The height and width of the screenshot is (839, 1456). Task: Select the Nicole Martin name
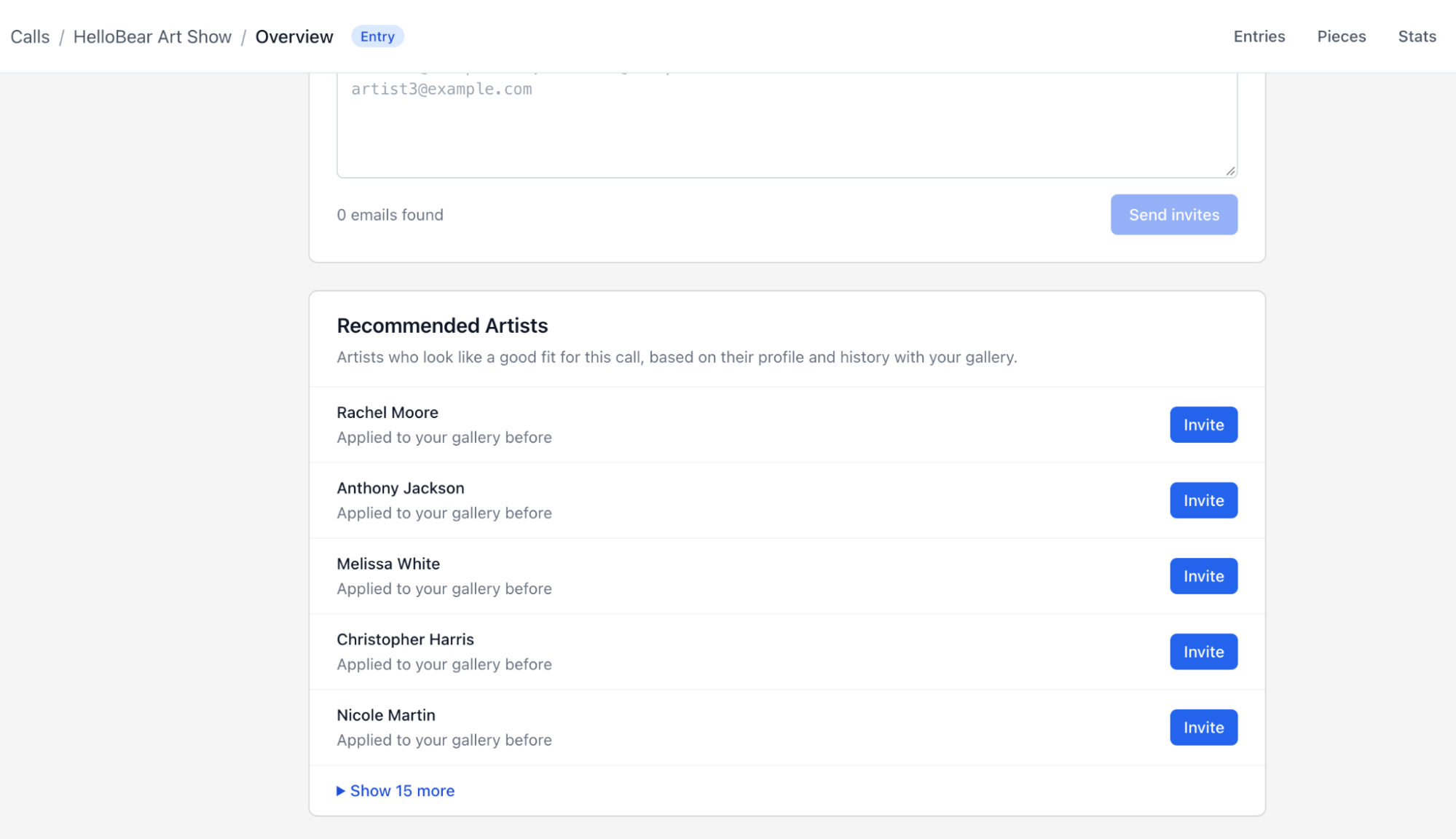386,715
